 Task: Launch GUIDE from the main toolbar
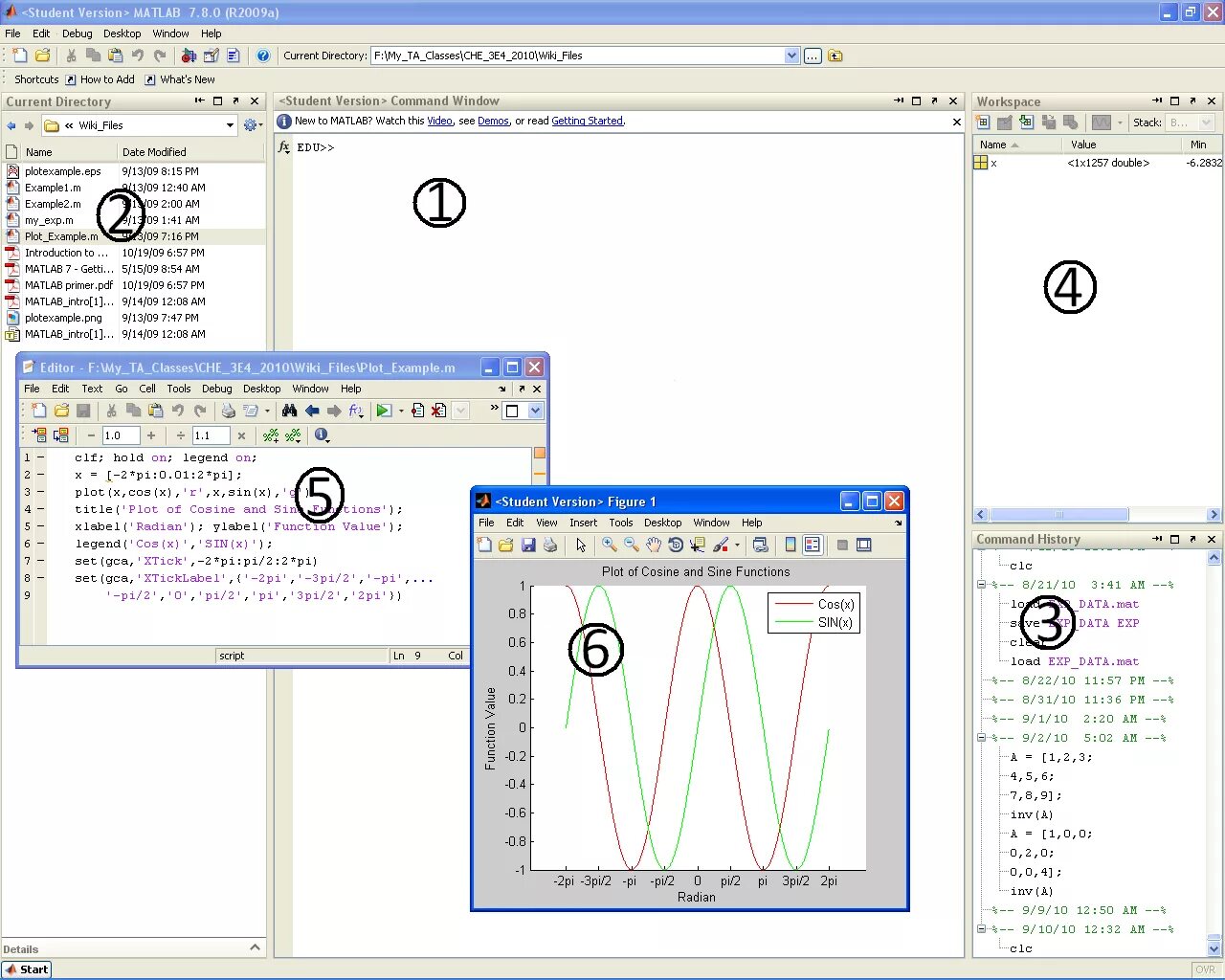tap(211, 56)
